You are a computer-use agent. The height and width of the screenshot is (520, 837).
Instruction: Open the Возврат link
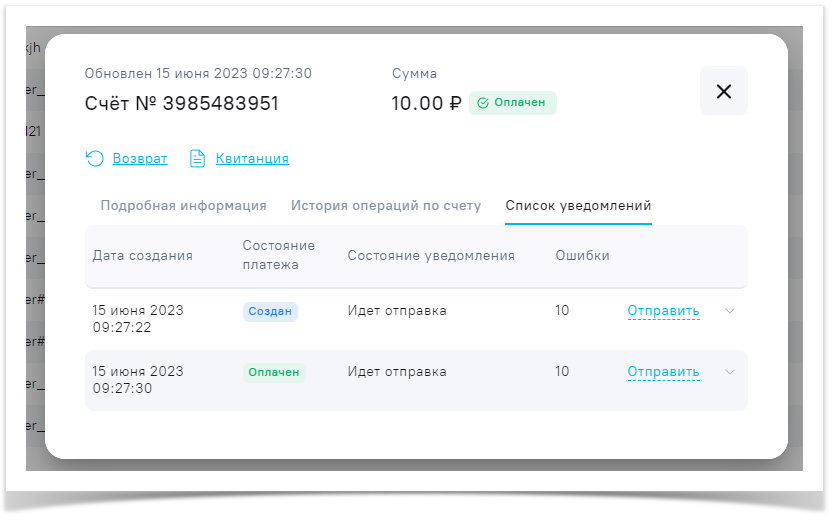(140, 158)
